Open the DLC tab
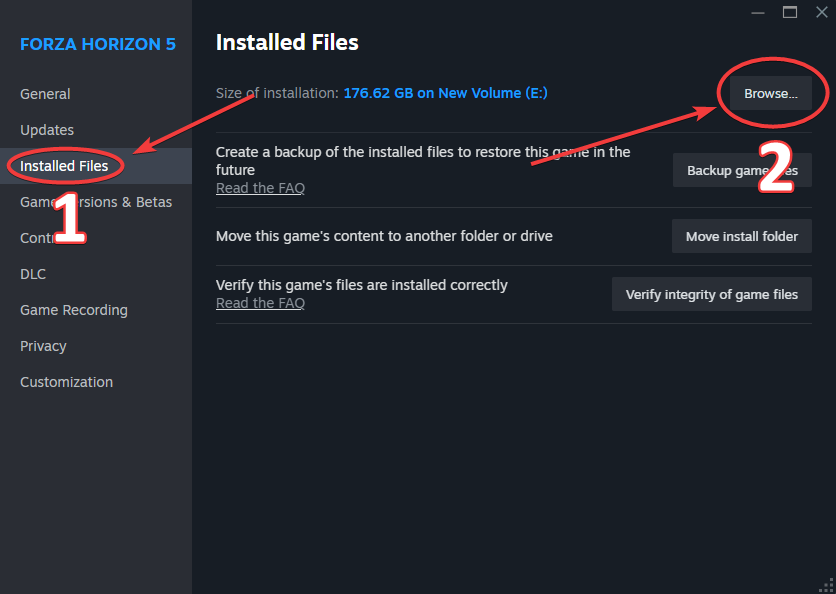This screenshot has width=836, height=594. pos(33,274)
